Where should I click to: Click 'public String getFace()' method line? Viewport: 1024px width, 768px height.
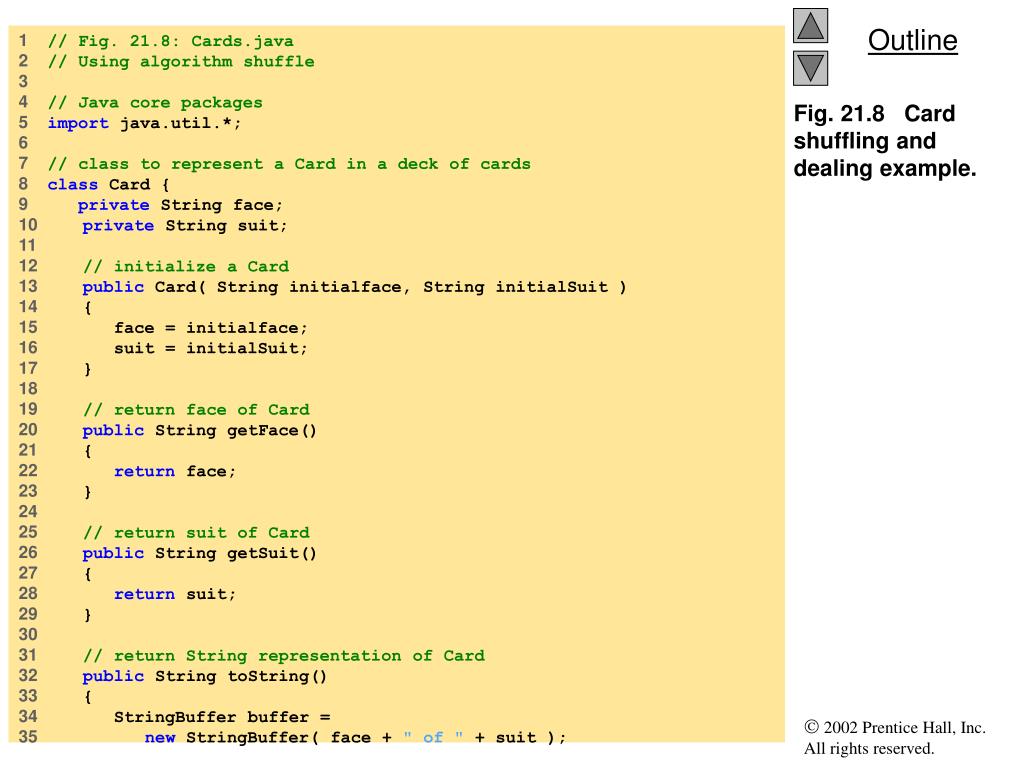click(x=199, y=430)
